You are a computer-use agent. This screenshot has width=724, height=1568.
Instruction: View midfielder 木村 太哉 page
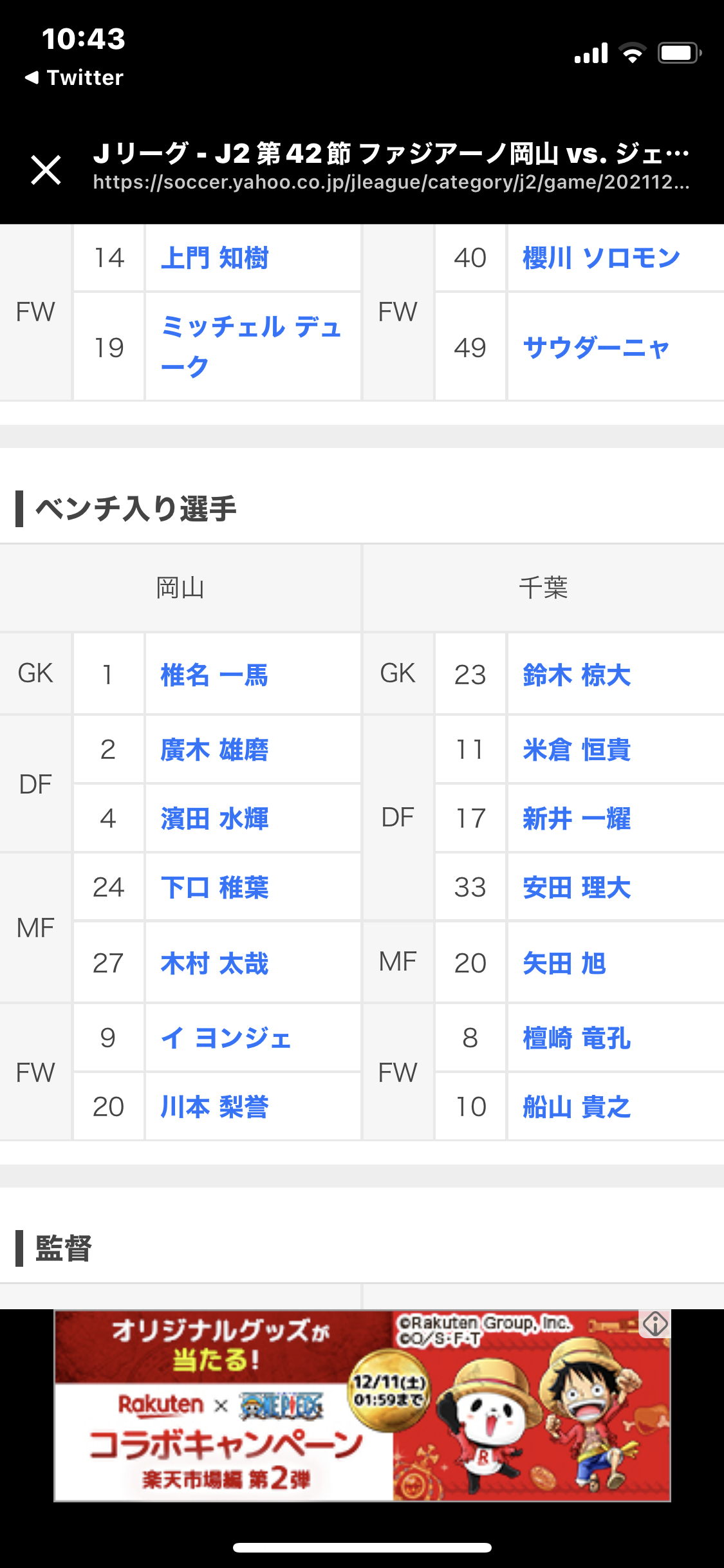coord(214,964)
